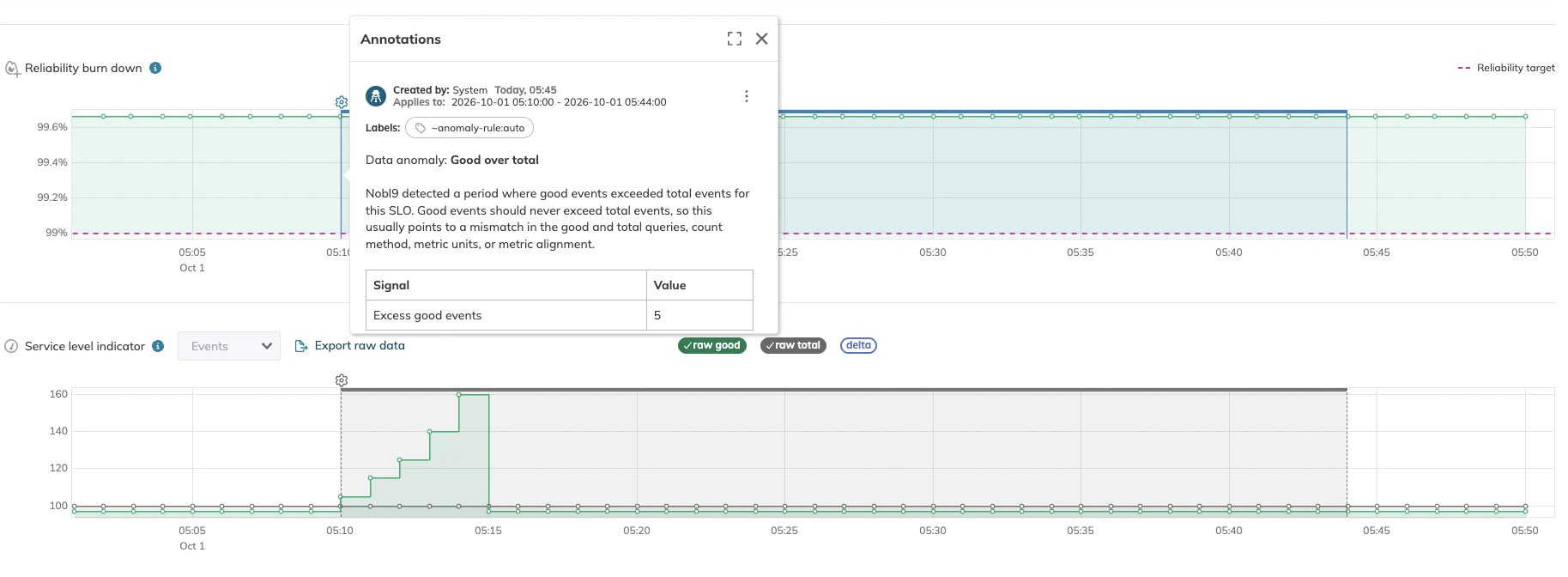Click the info icon beside Reliability burn down

pos(155,68)
